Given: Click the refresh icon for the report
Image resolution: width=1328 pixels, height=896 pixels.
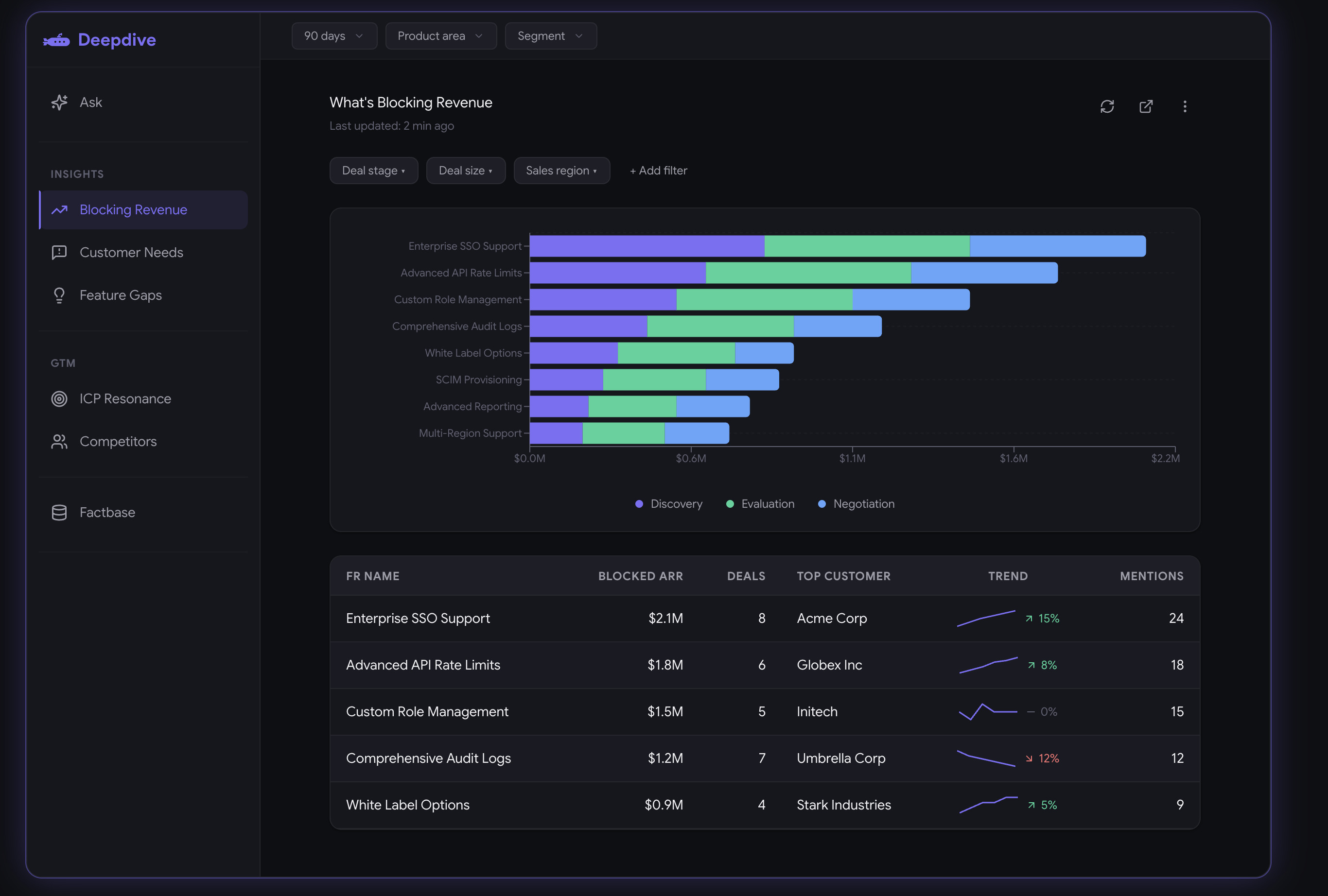Looking at the screenshot, I should (1107, 106).
